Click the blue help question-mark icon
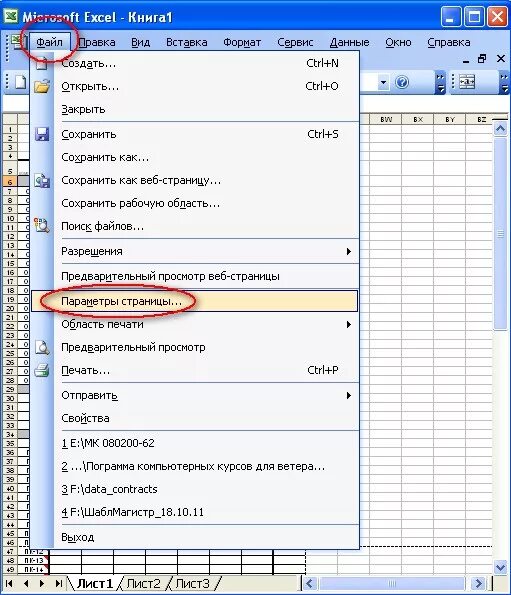This screenshot has width=511, height=595. click(402, 82)
